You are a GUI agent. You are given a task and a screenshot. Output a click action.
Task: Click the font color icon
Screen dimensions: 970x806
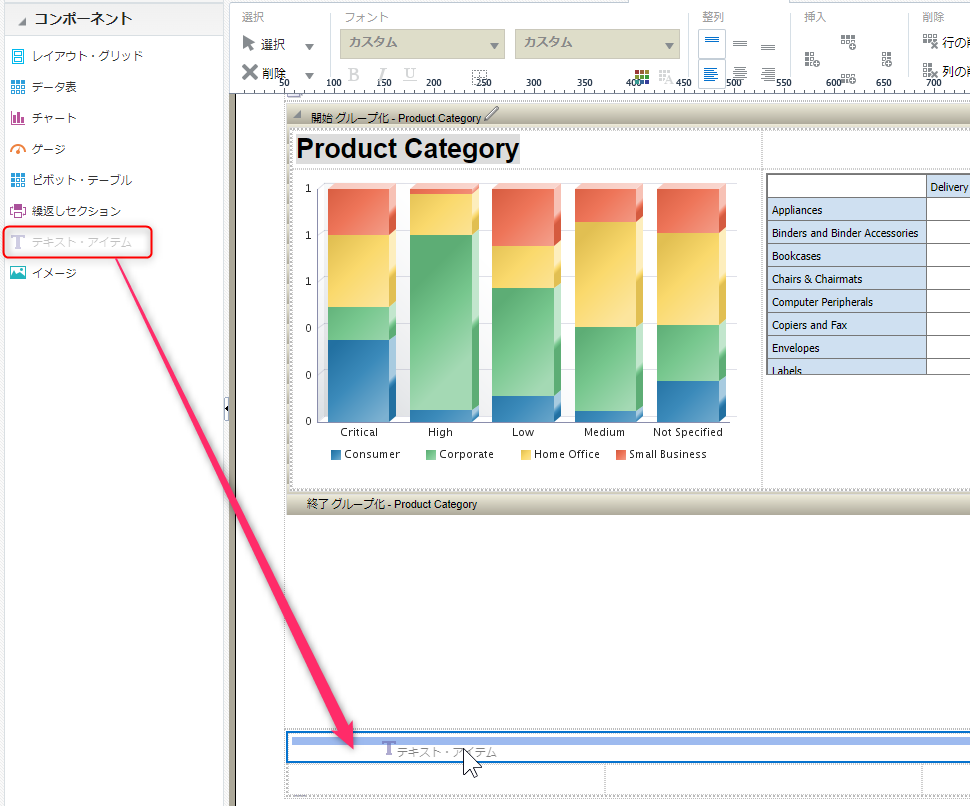(x=666, y=76)
